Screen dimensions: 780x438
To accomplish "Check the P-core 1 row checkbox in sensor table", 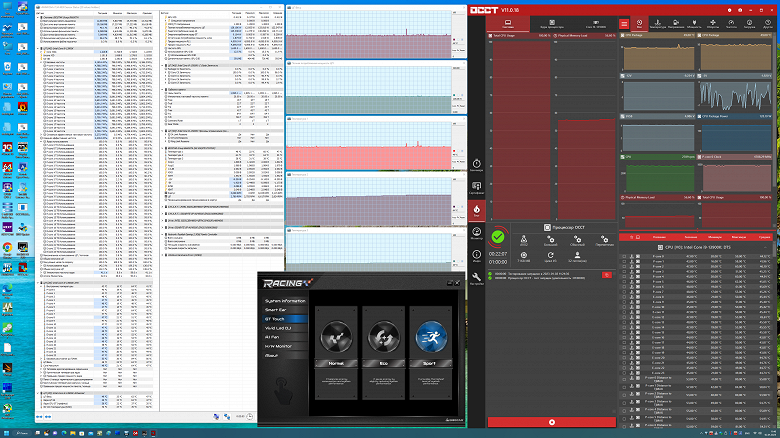I will coord(624,261).
